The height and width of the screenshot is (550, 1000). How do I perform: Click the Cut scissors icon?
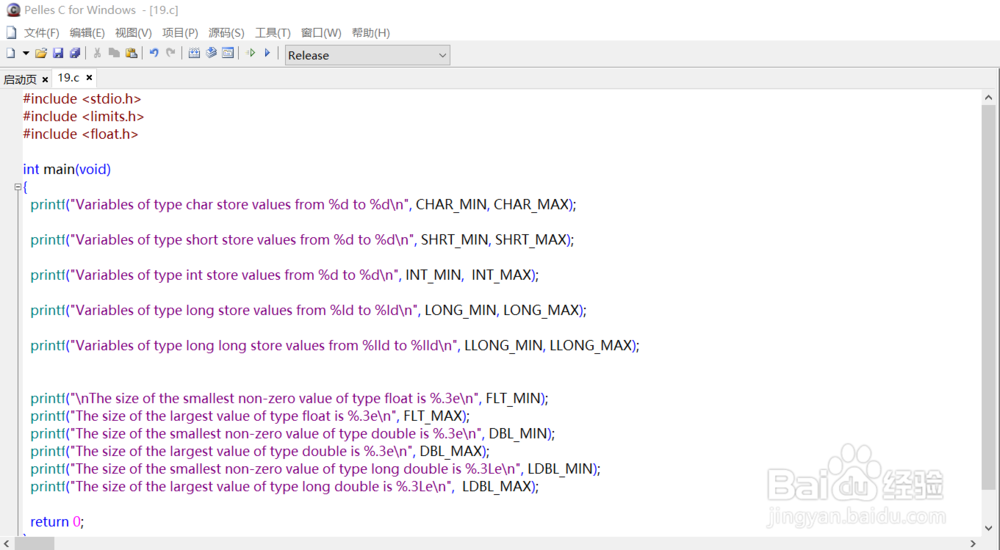pyautogui.click(x=98, y=54)
